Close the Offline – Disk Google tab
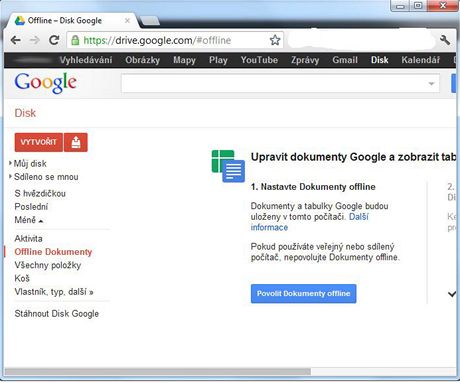460x383 pixels. pyautogui.click(x=127, y=21)
